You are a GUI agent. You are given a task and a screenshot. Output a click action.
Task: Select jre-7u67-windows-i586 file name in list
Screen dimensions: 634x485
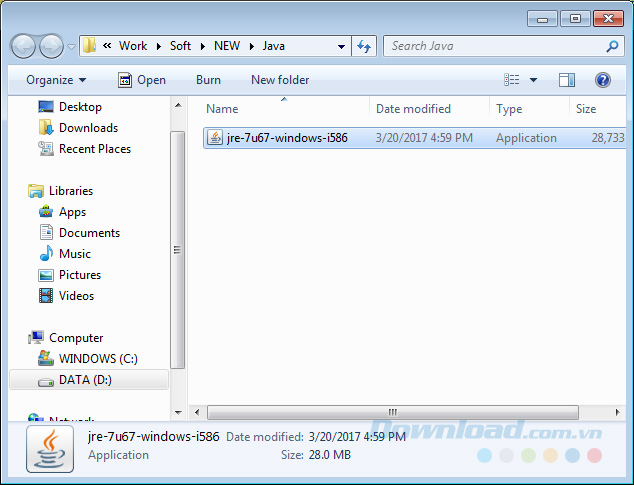287,138
